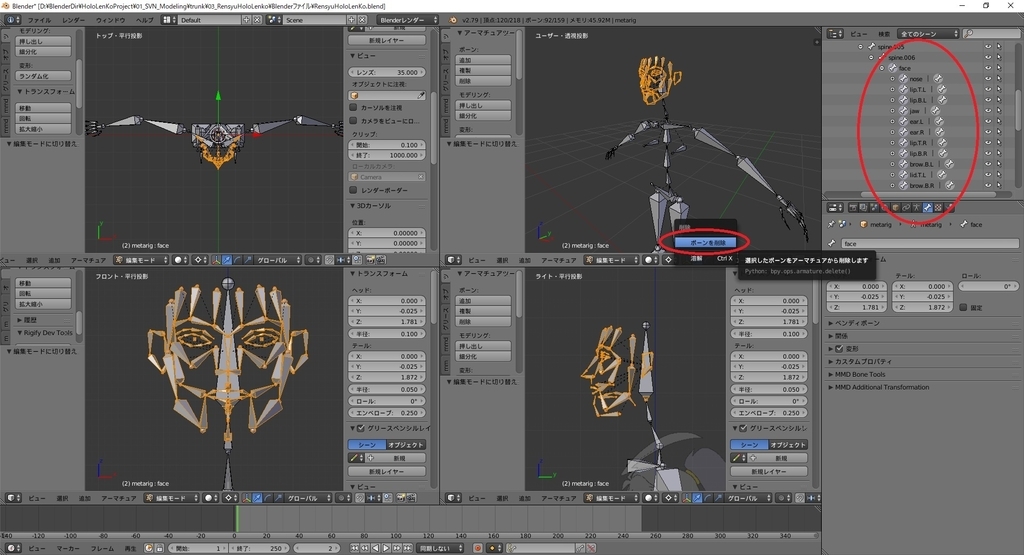The height and width of the screenshot is (555, 1024).
Task: Click the properties editor type icon
Action: 835,208
